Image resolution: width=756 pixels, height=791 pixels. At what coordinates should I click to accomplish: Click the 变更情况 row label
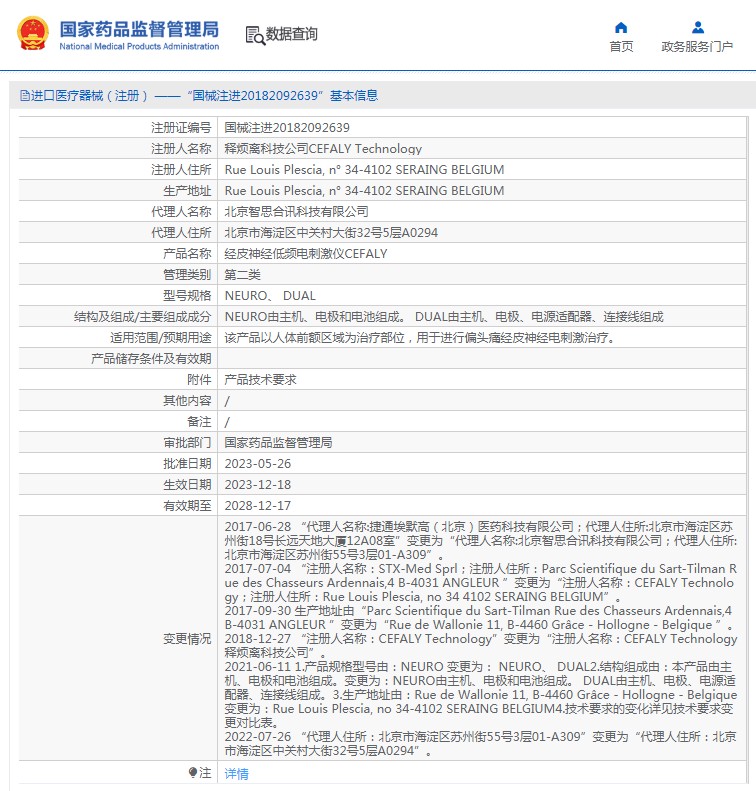pyautogui.click(x=187, y=639)
